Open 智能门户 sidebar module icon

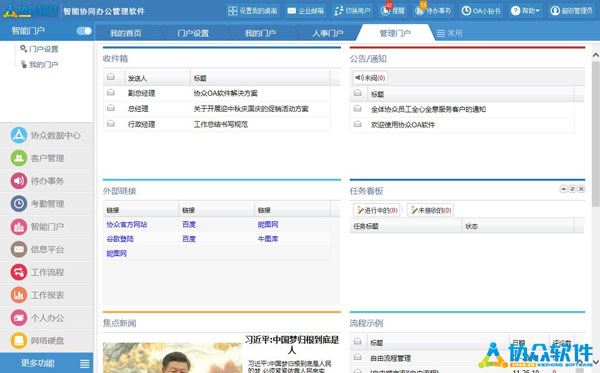(x=19, y=226)
